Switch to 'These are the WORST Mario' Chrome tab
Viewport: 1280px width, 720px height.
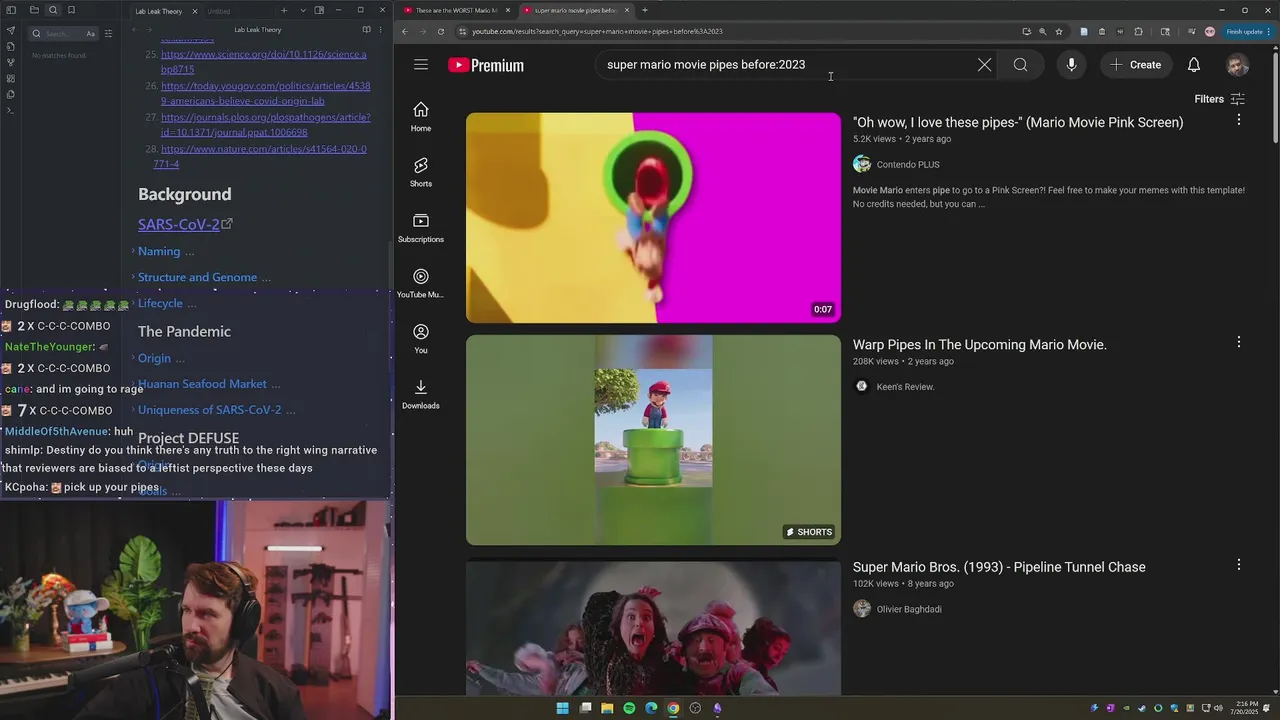pyautogui.click(x=457, y=10)
